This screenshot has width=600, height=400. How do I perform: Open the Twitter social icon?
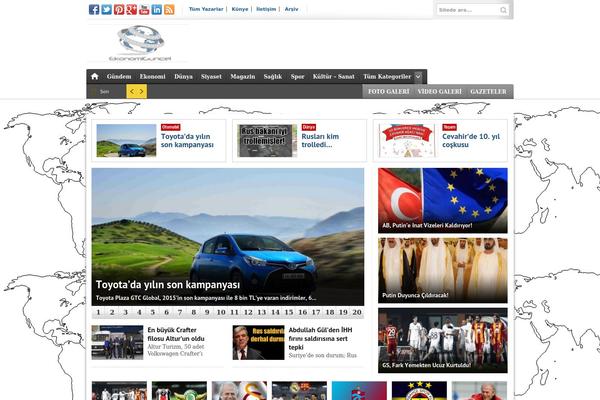pyautogui.click(x=106, y=10)
